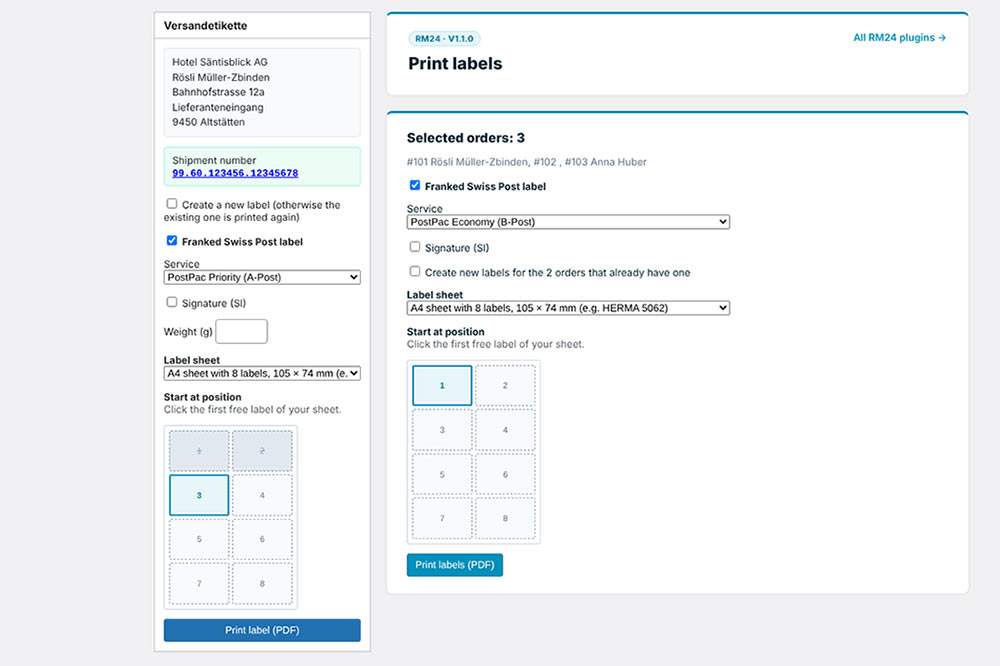The image size is (1000, 666).
Task: Tick 'Create new labels for the 2 orders'
Action: click(415, 271)
